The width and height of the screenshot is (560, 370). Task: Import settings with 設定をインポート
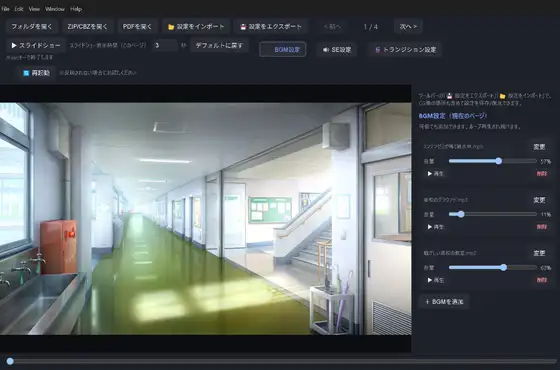pyautogui.click(x=196, y=26)
